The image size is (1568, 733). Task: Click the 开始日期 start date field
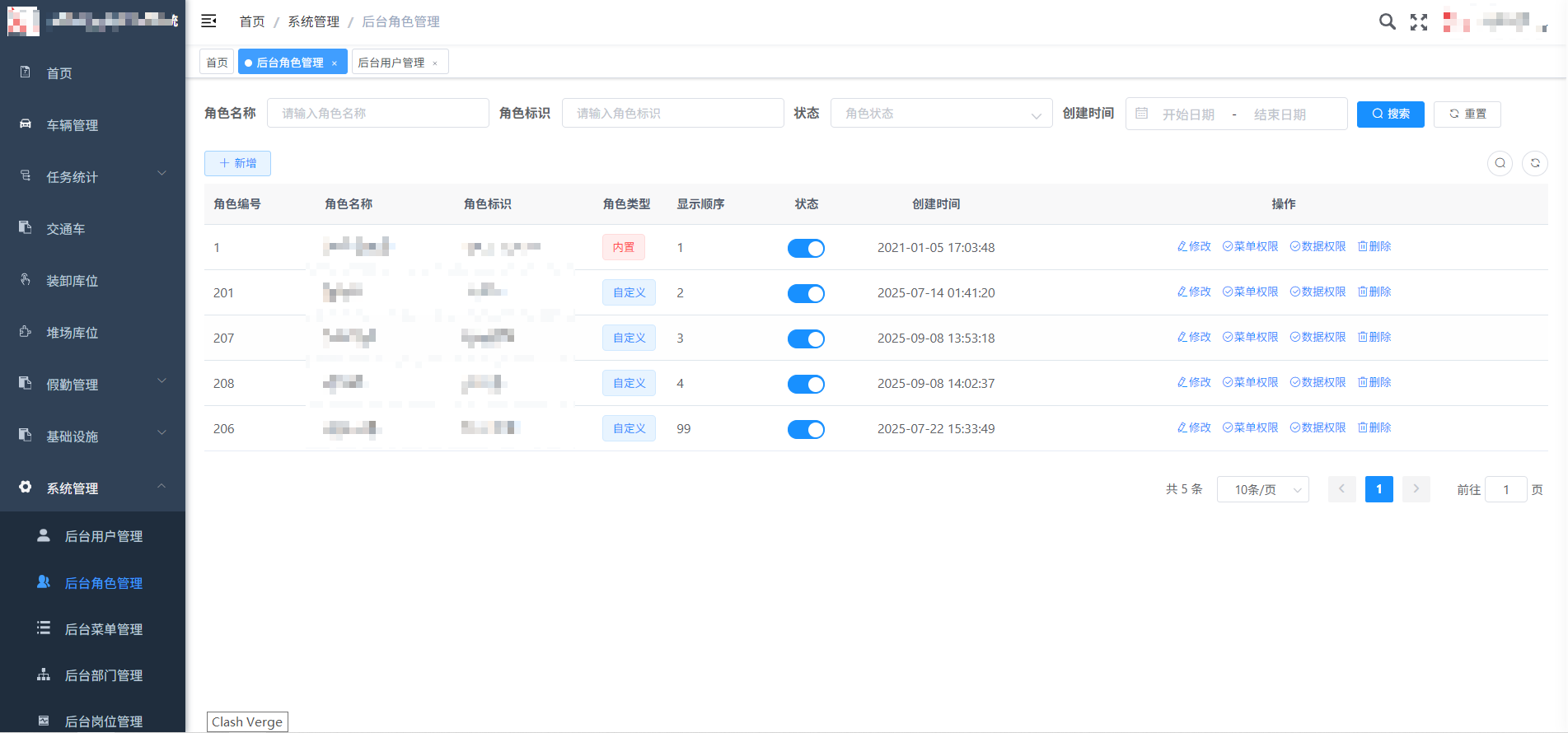pos(1188,114)
